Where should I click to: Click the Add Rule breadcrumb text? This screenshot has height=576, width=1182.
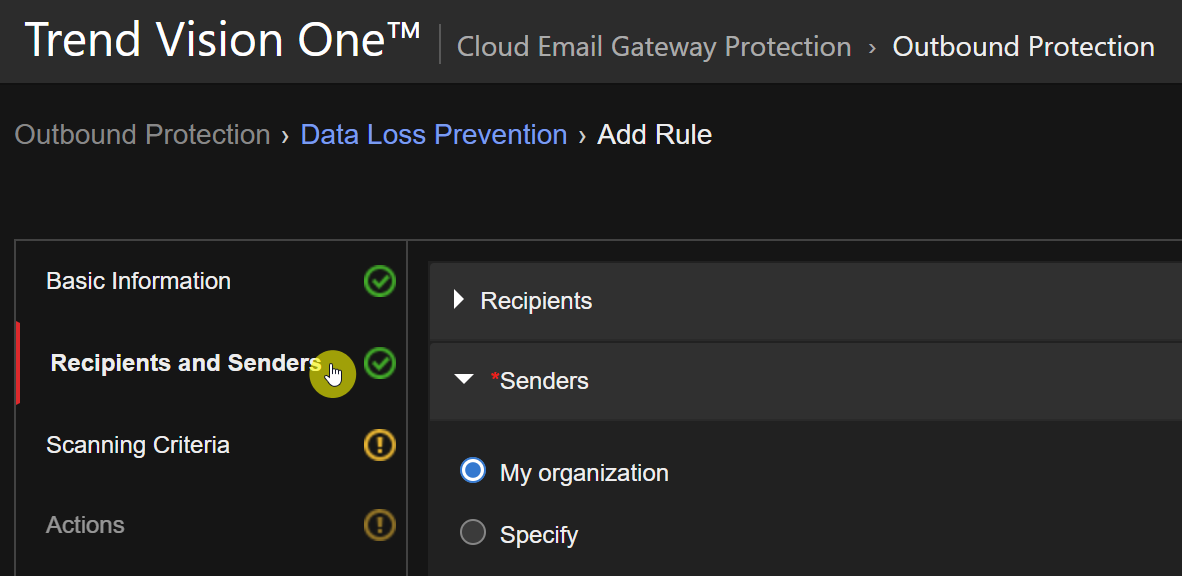654,135
